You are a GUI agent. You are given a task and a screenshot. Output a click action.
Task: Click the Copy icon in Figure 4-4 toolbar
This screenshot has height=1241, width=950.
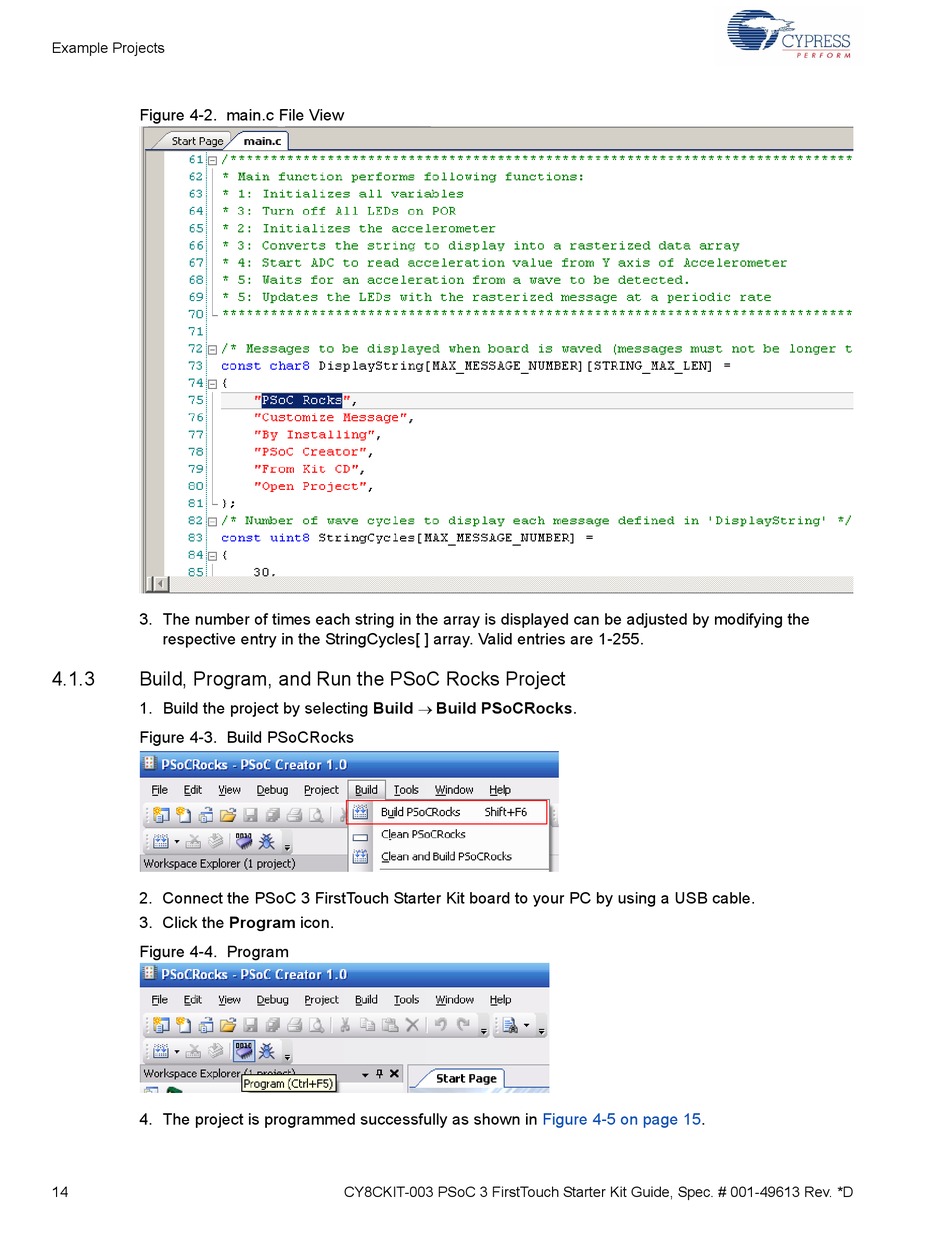coord(367,1024)
